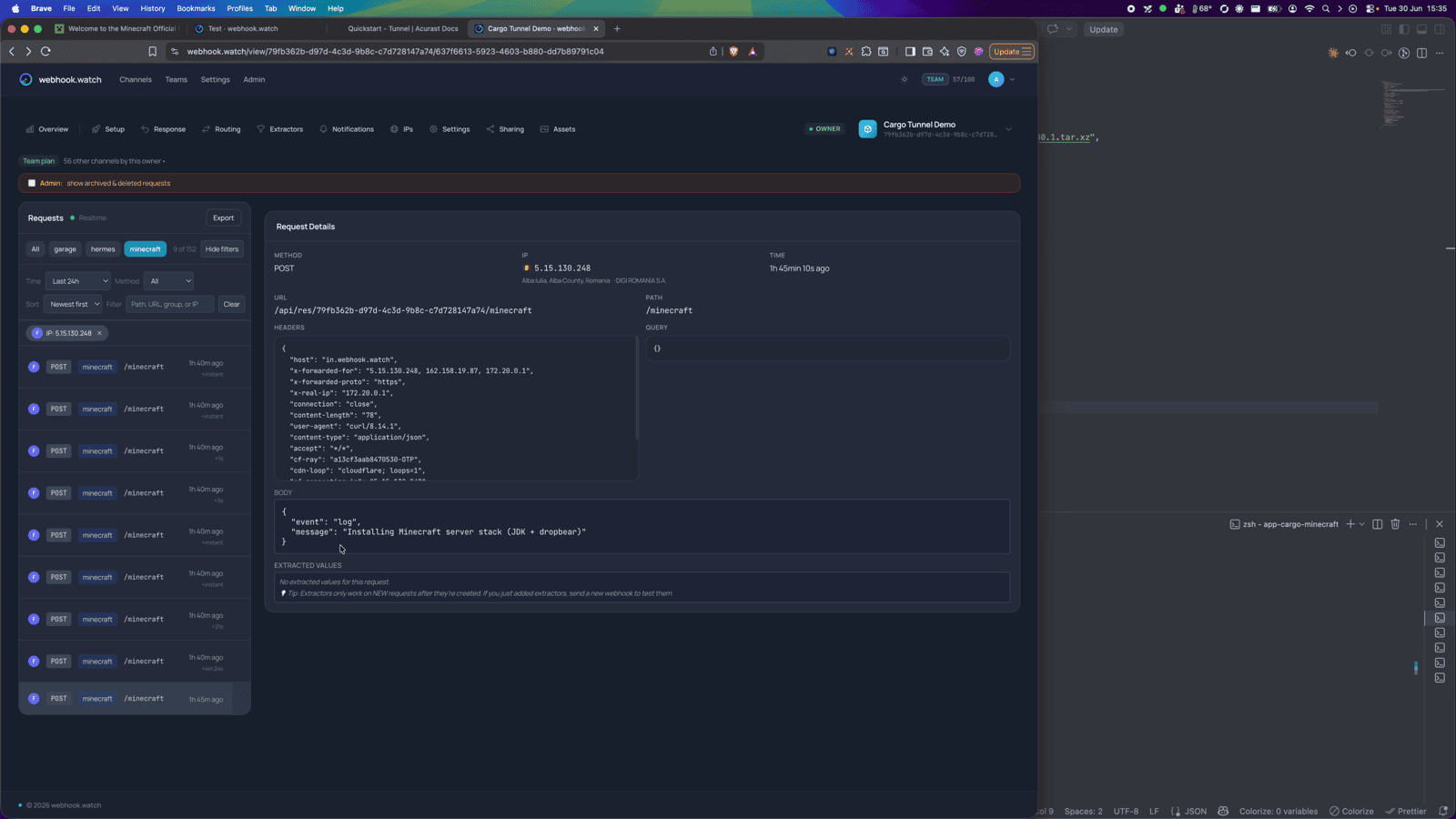This screenshot has width=1456, height=819.
Task: Open the IPs tab
Action: (x=401, y=129)
